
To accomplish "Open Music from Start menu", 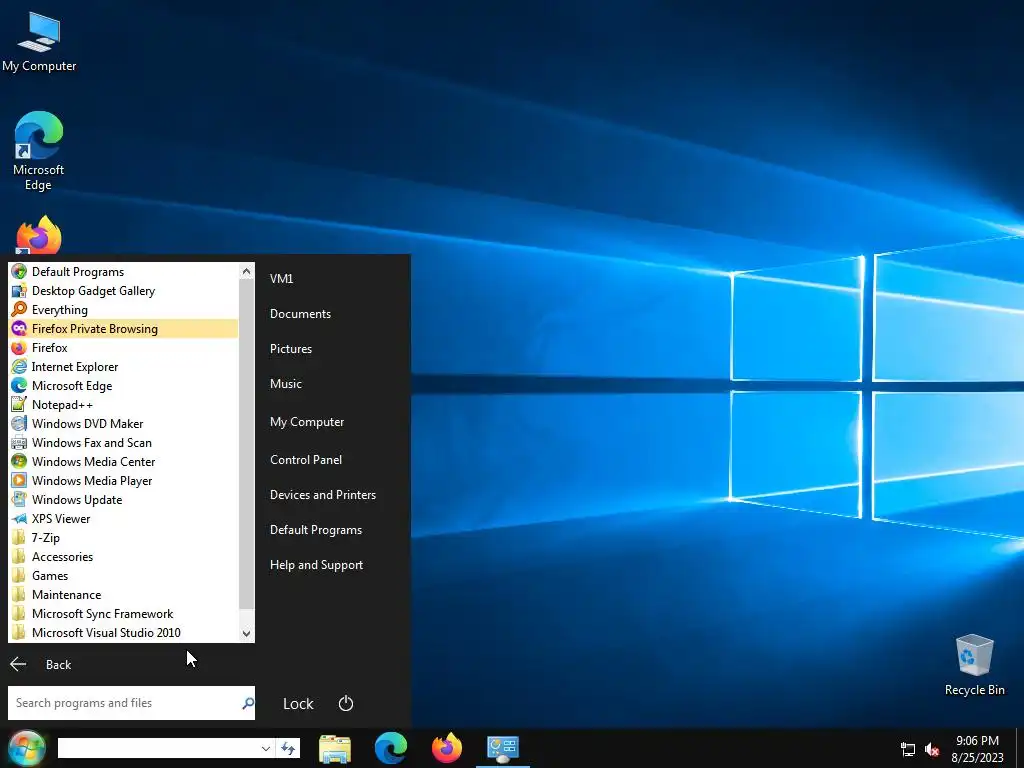I will [x=286, y=384].
